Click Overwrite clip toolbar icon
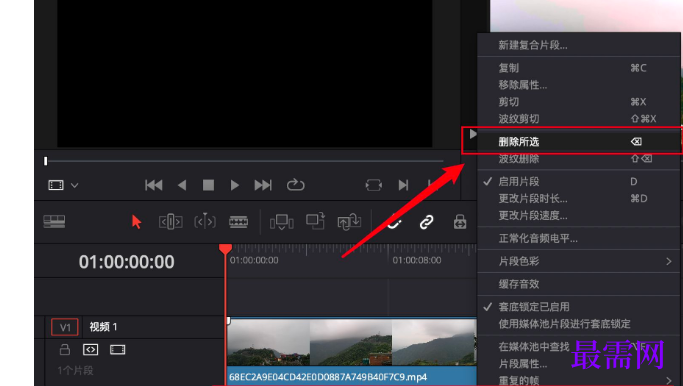The width and height of the screenshot is (683, 386). click(x=315, y=220)
